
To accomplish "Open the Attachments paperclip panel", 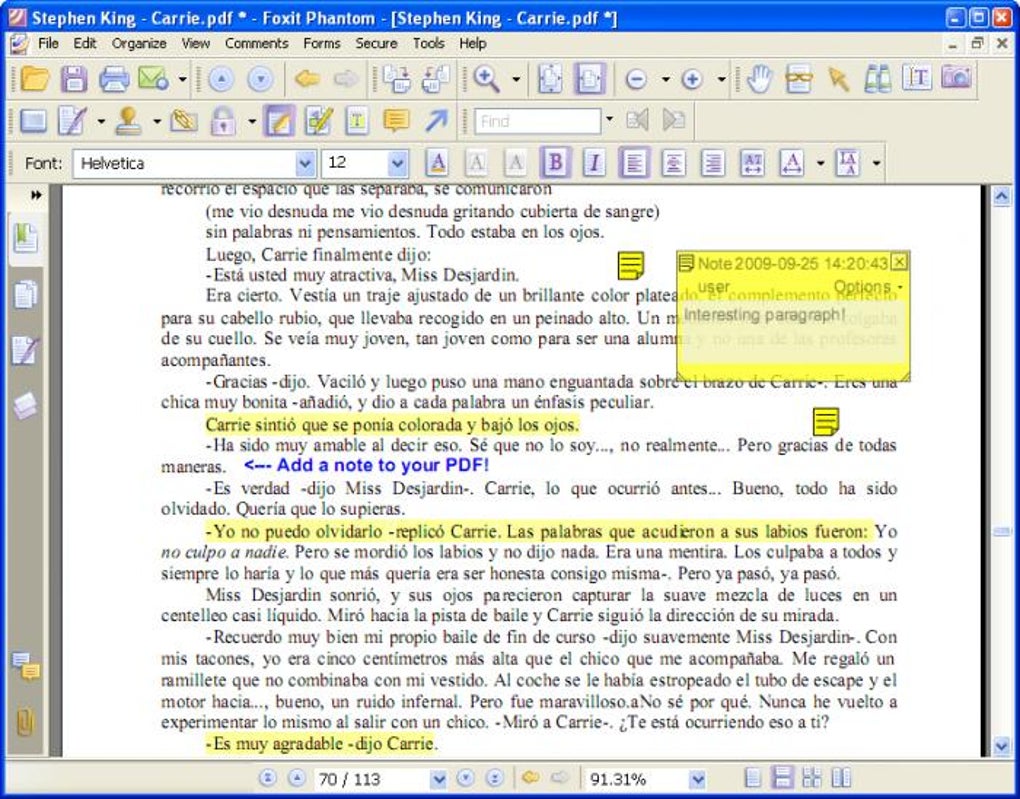I will (25, 722).
